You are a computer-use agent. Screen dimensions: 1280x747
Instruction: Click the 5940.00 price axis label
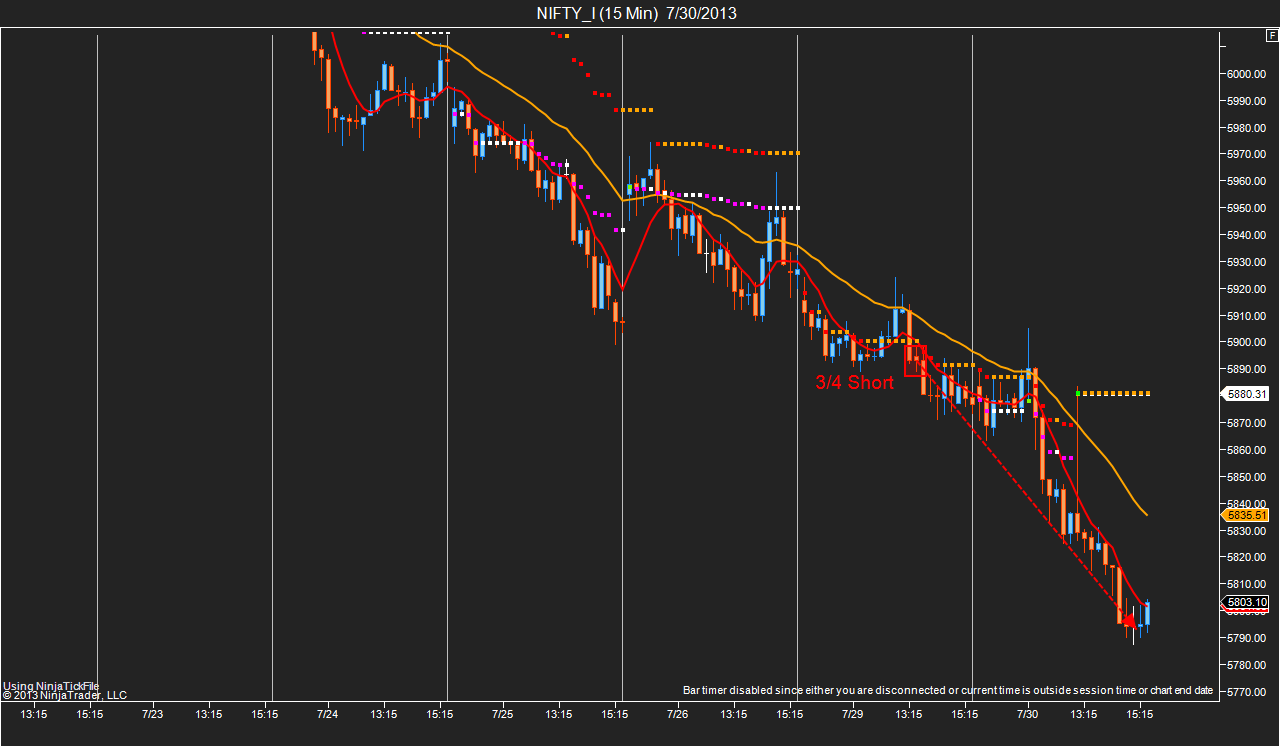pos(1247,236)
